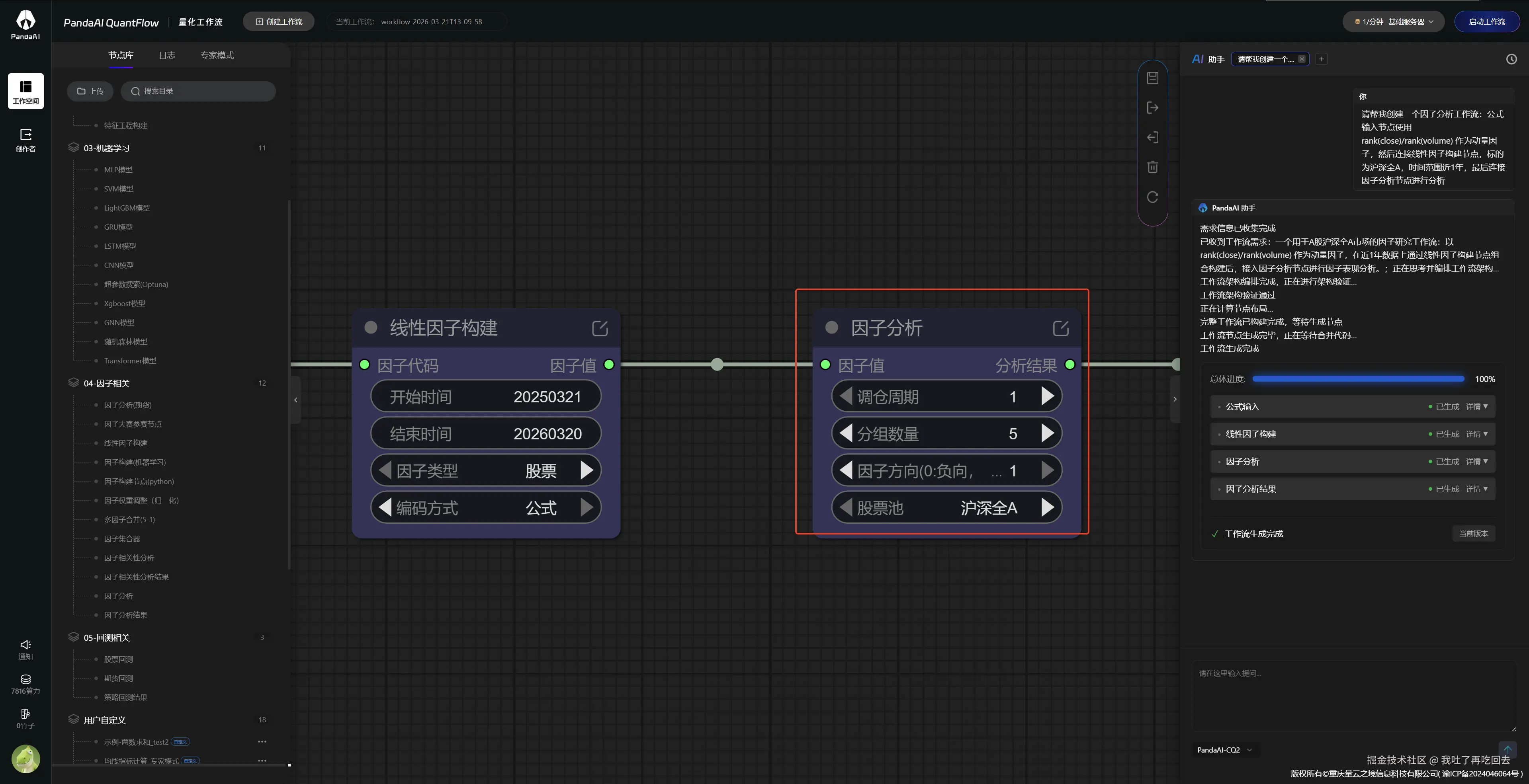Open edit icon on 线性因子构建 node
Image resolution: width=1529 pixels, height=784 pixels.
pyautogui.click(x=600, y=328)
